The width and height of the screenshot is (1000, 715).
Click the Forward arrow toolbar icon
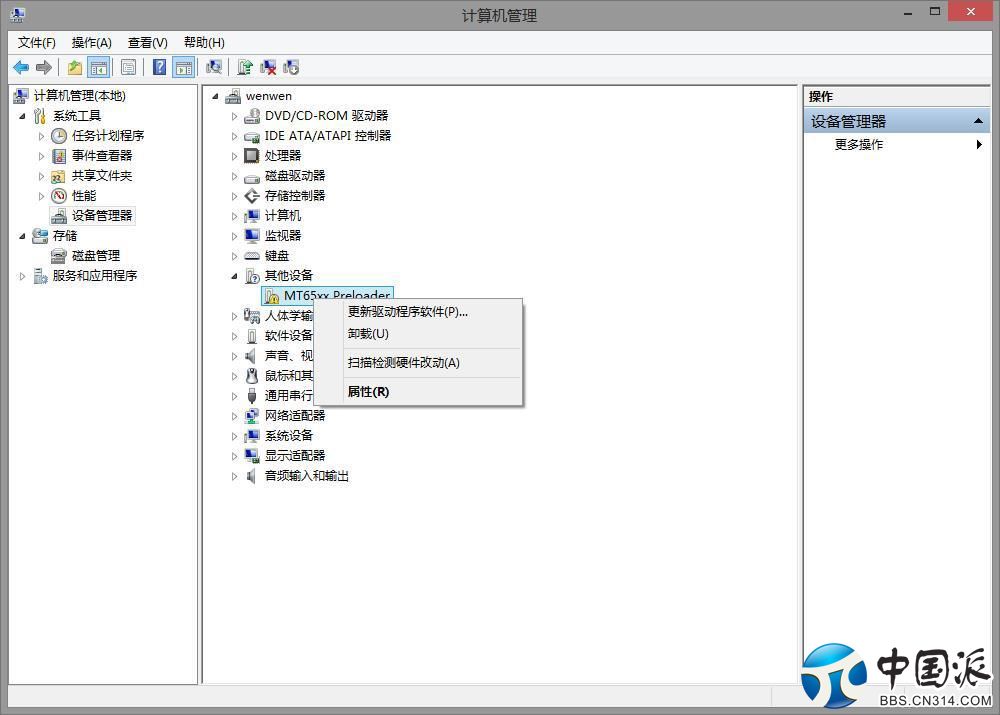pos(43,67)
